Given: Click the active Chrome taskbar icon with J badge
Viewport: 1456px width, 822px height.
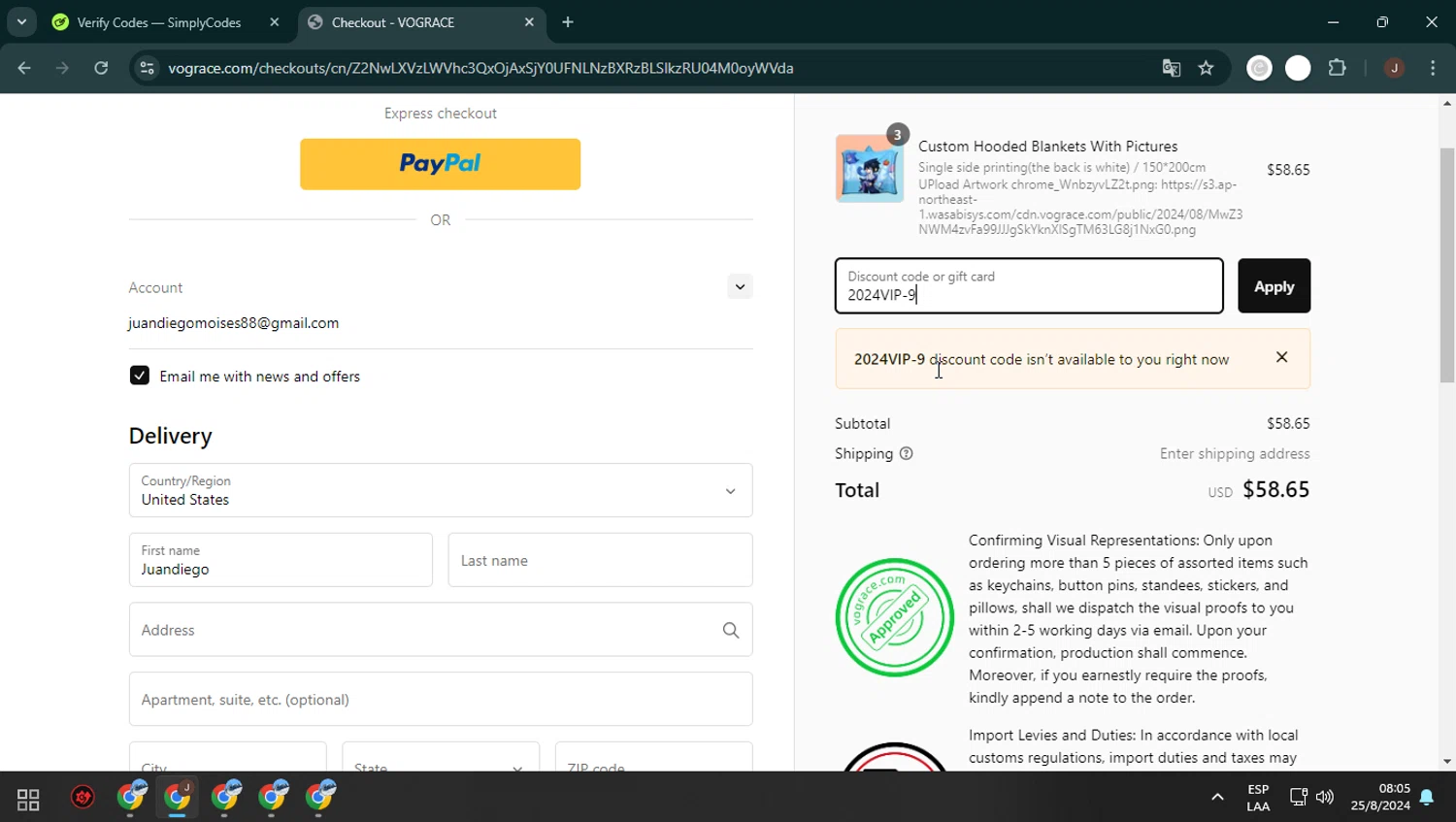Looking at the screenshot, I should point(178,797).
